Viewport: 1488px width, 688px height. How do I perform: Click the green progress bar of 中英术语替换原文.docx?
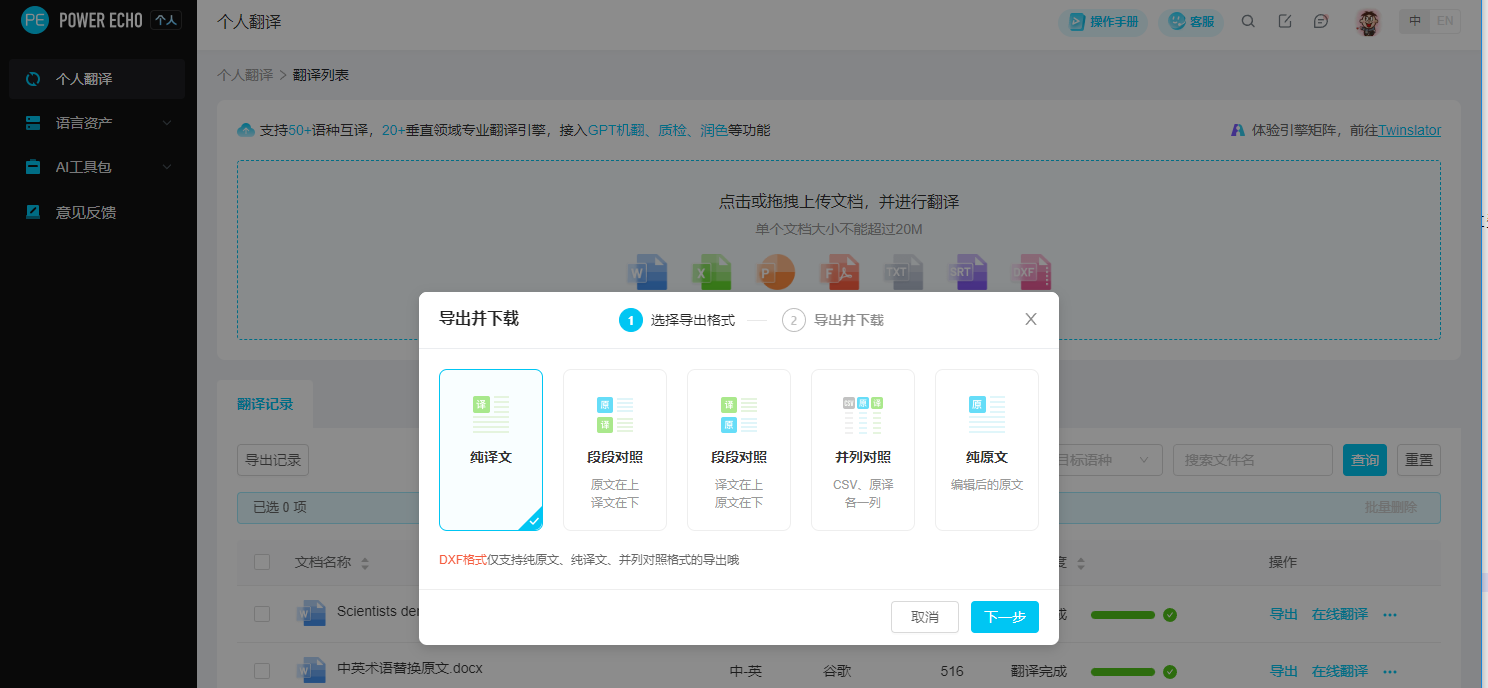1125,671
